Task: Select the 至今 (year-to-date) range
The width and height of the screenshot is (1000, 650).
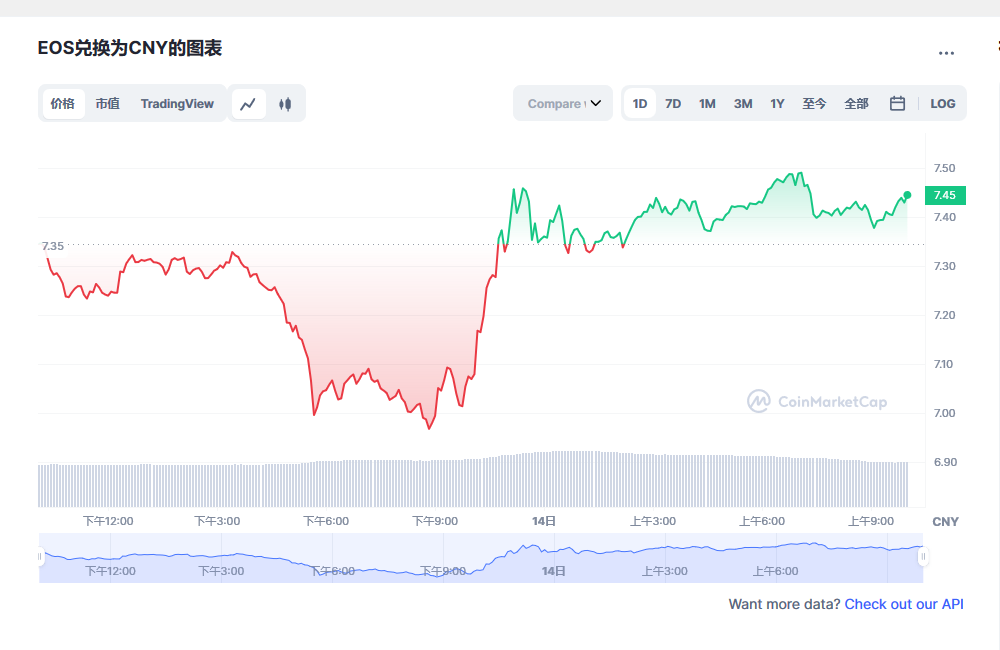Action: [815, 103]
